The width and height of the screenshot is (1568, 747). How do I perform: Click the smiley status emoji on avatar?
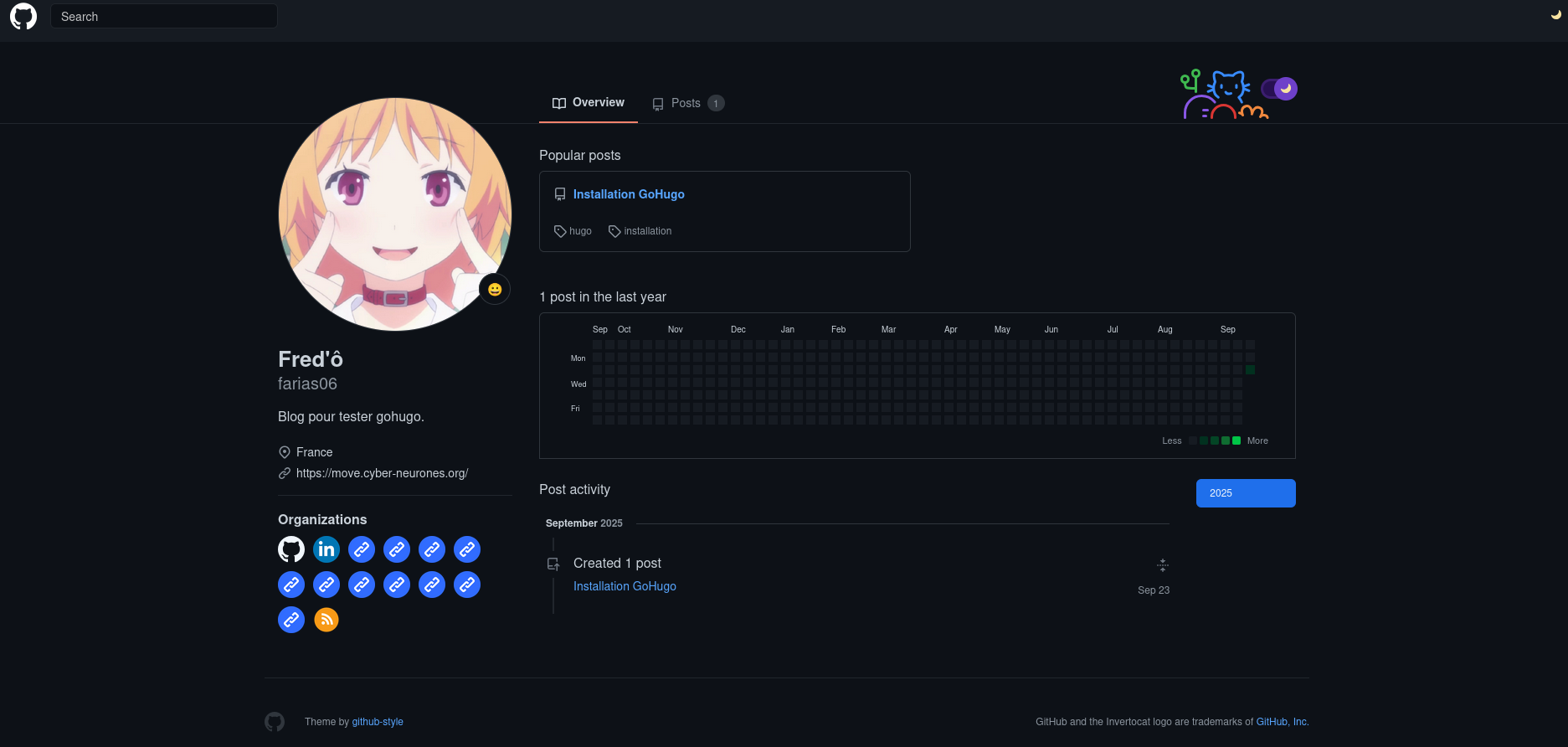[495, 289]
